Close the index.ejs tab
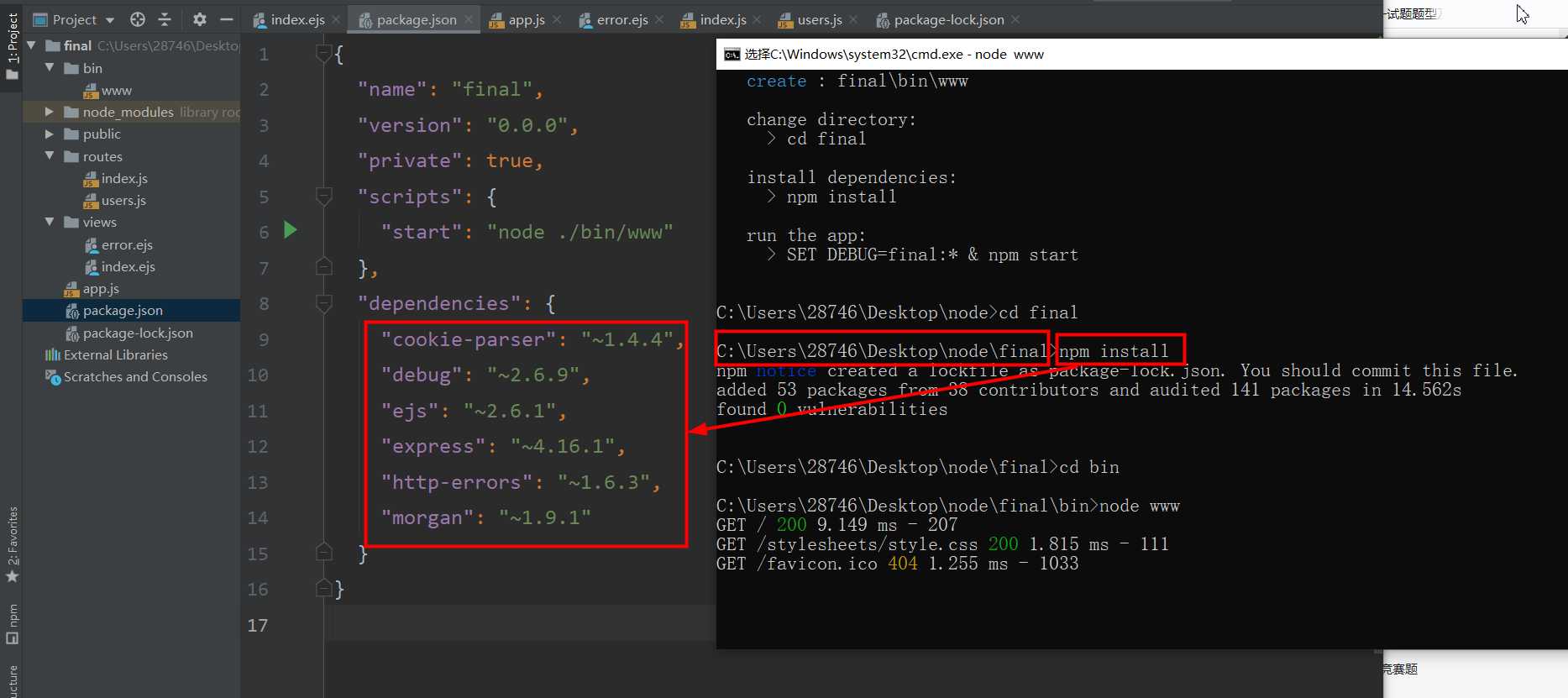 (336, 20)
